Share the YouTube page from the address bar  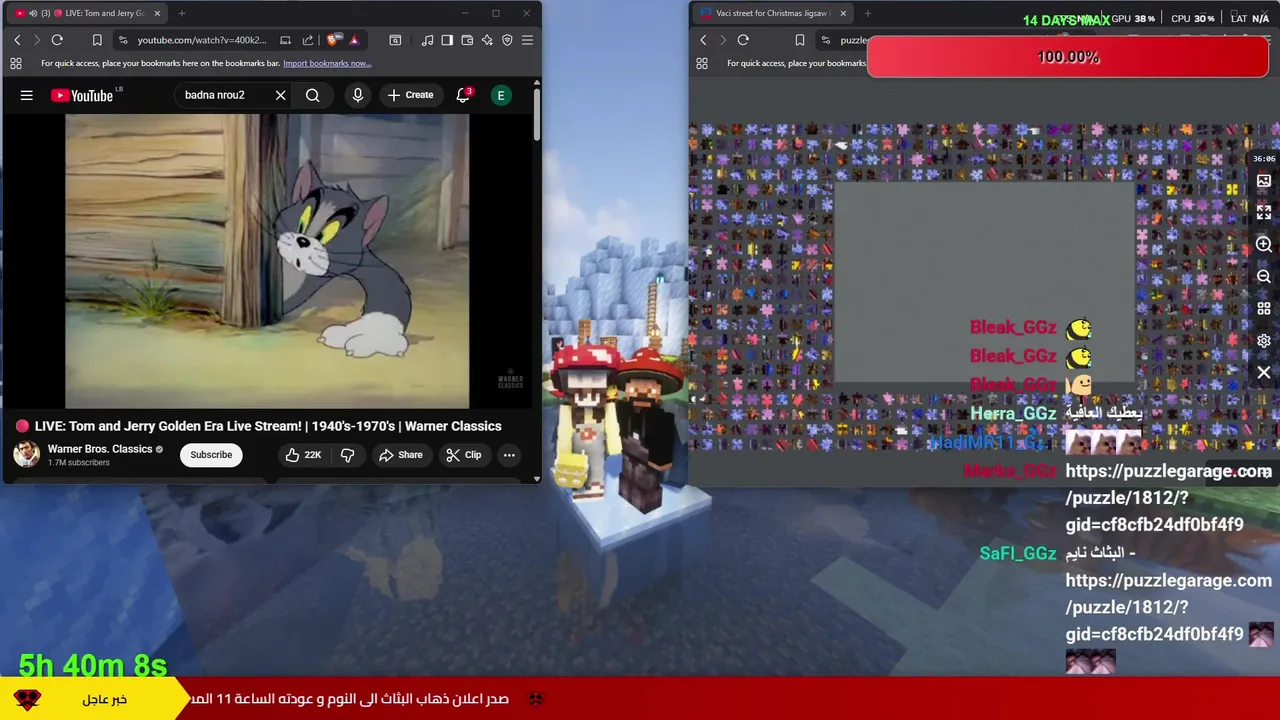pyautogui.click(x=307, y=40)
